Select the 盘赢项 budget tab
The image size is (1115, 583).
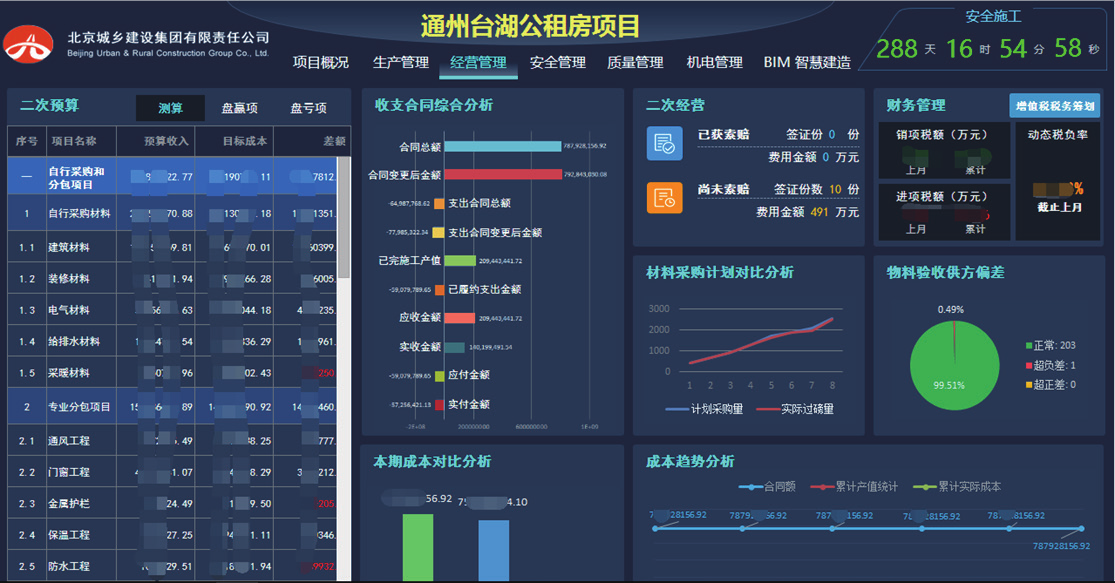[239, 108]
